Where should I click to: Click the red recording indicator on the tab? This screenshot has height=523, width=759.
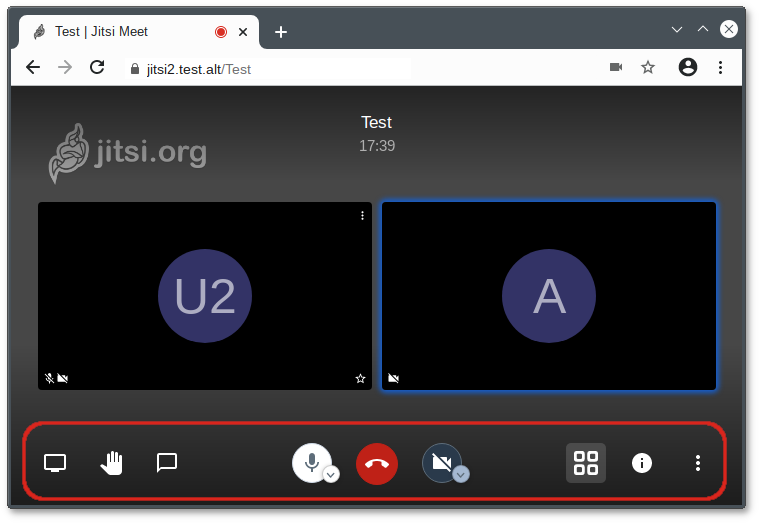coord(221,32)
